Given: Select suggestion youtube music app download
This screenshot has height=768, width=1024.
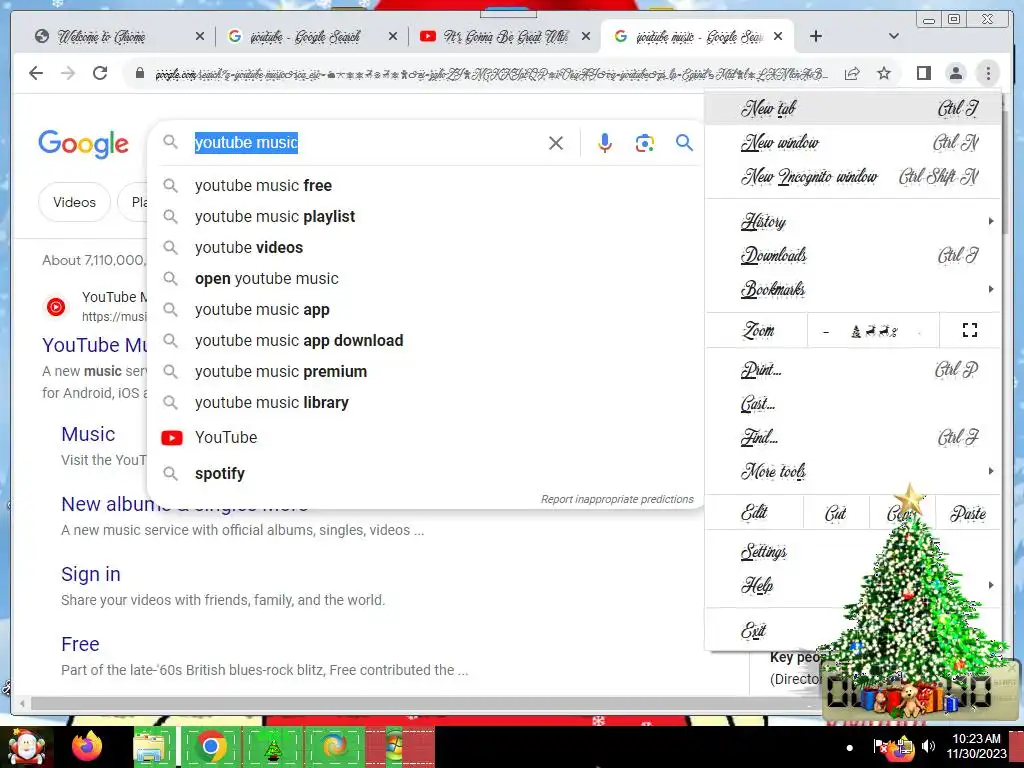Looking at the screenshot, I should tap(299, 340).
